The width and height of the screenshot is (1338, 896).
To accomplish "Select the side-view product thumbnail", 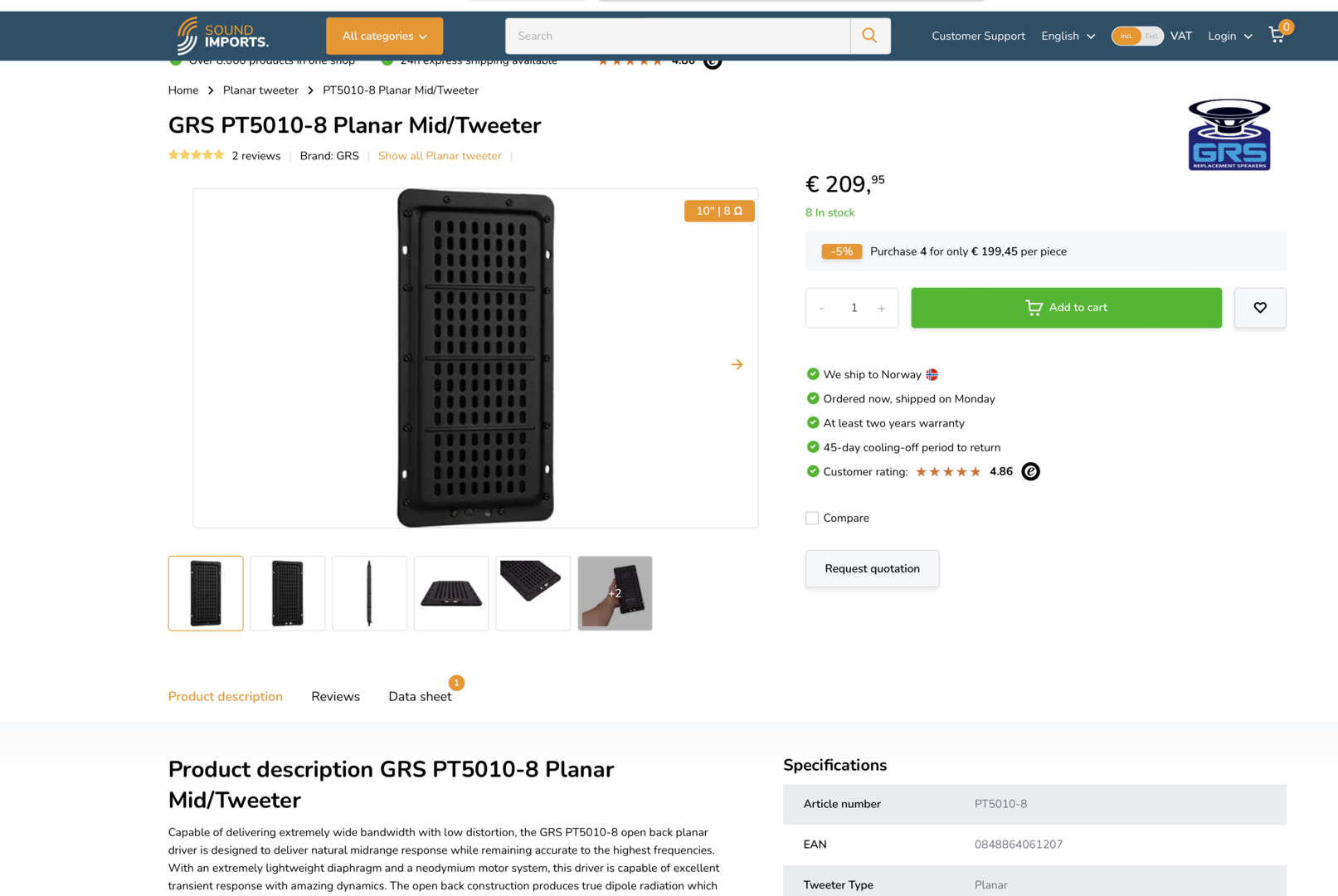I will click(369, 593).
